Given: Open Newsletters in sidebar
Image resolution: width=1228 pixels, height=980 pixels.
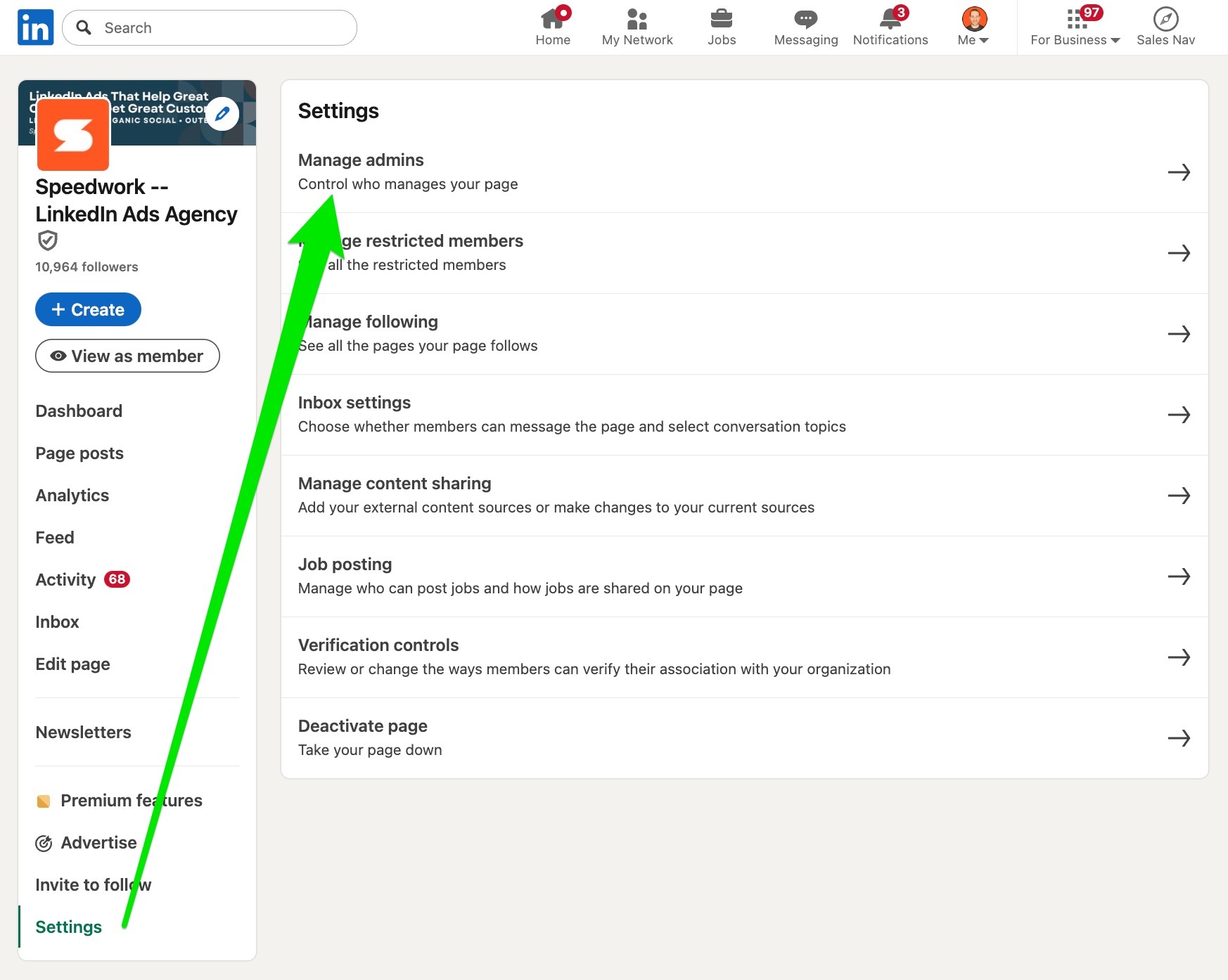Looking at the screenshot, I should click(83, 732).
